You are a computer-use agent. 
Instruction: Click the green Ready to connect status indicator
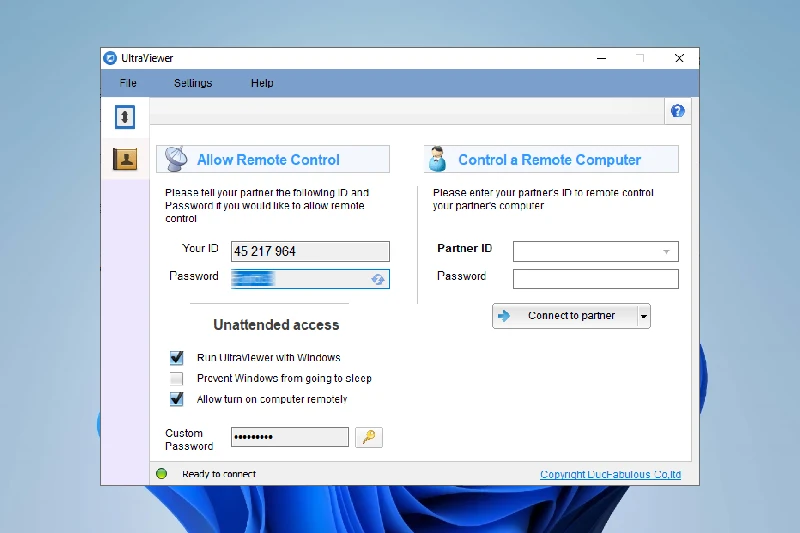(161, 474)
